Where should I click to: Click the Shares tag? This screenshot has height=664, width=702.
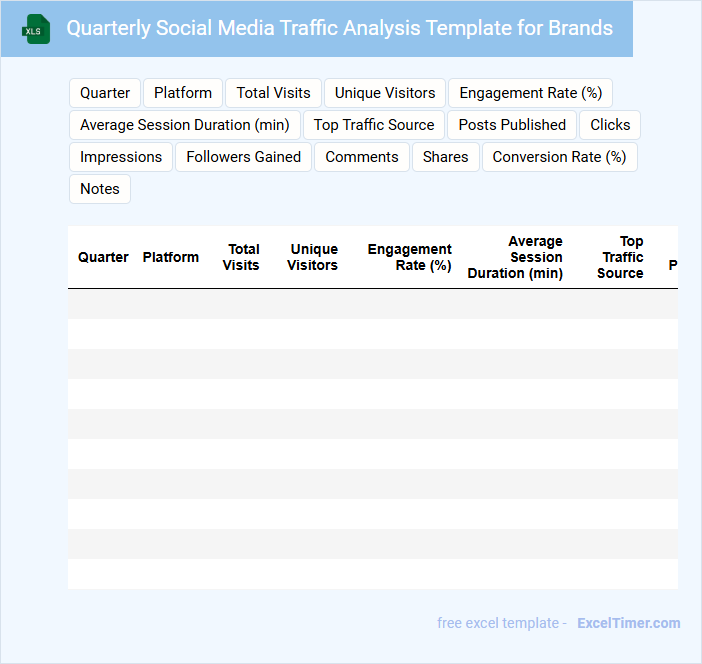(x=445, y=157)
